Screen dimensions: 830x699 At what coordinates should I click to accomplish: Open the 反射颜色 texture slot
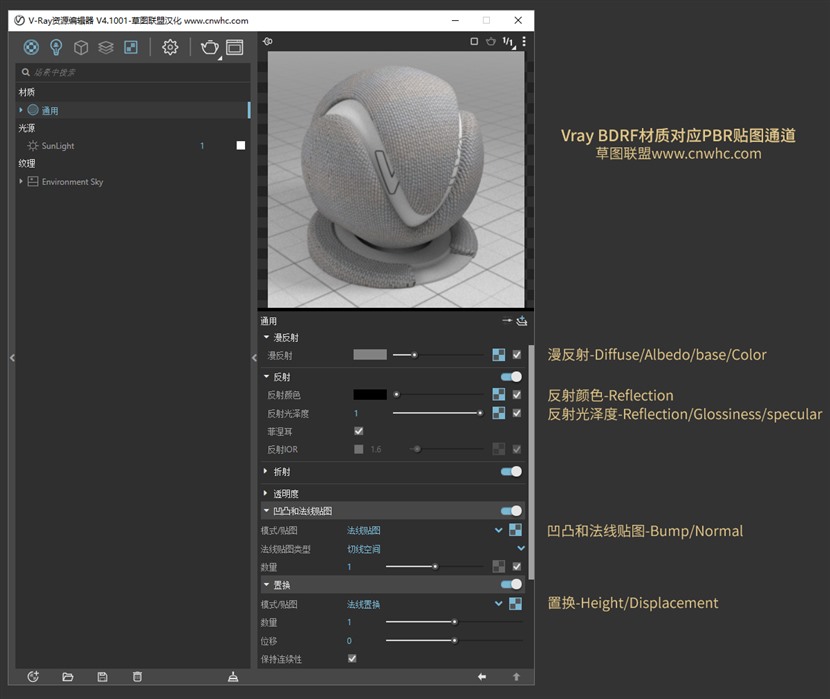coord(499,394)
